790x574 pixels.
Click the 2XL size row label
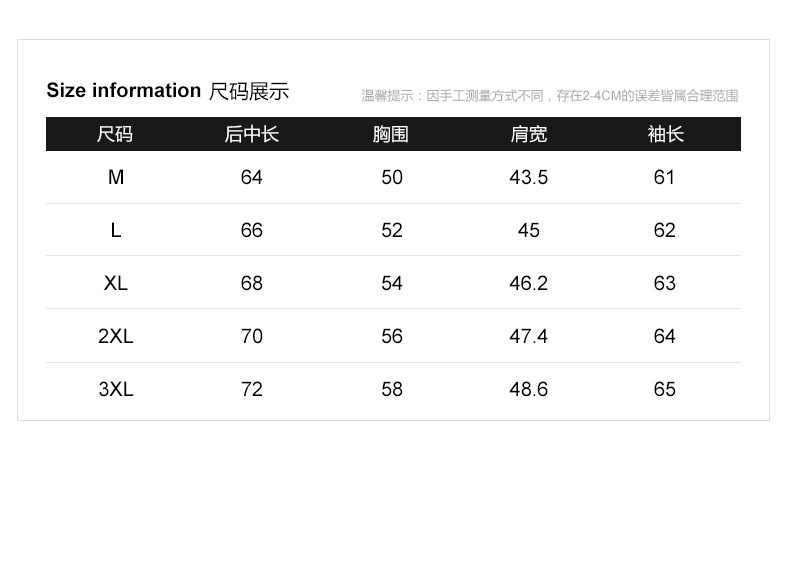click(x=116, y=336)
